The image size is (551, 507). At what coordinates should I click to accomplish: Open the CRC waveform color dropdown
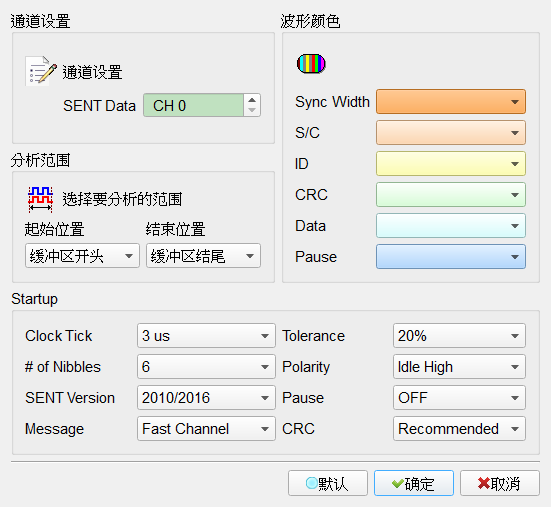tap(451, 194)
